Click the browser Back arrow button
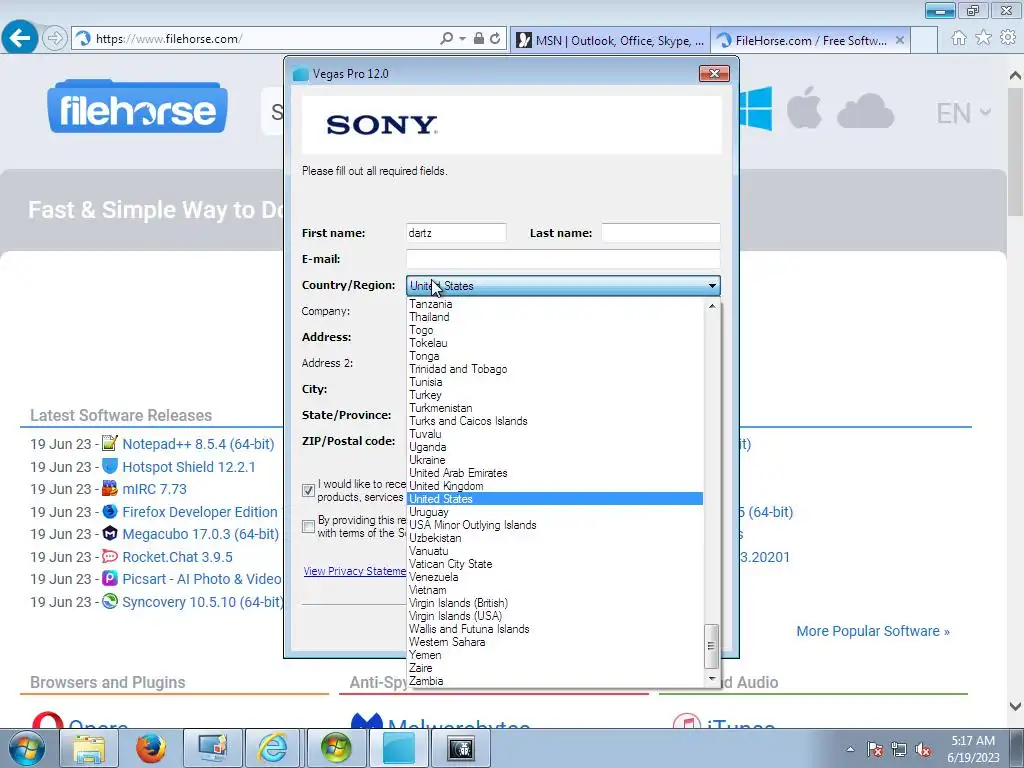The width and height of the screenshot is (1024, 768). (19, 38)
